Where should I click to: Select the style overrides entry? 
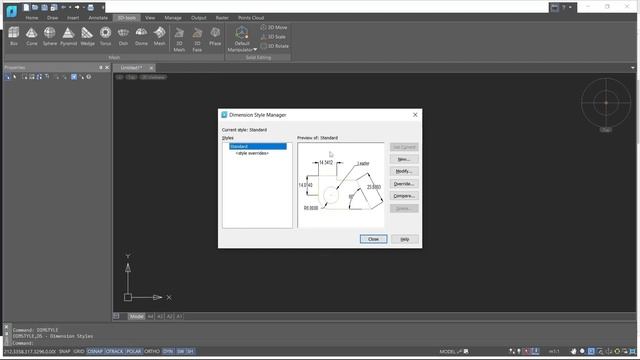click(252, 153)
